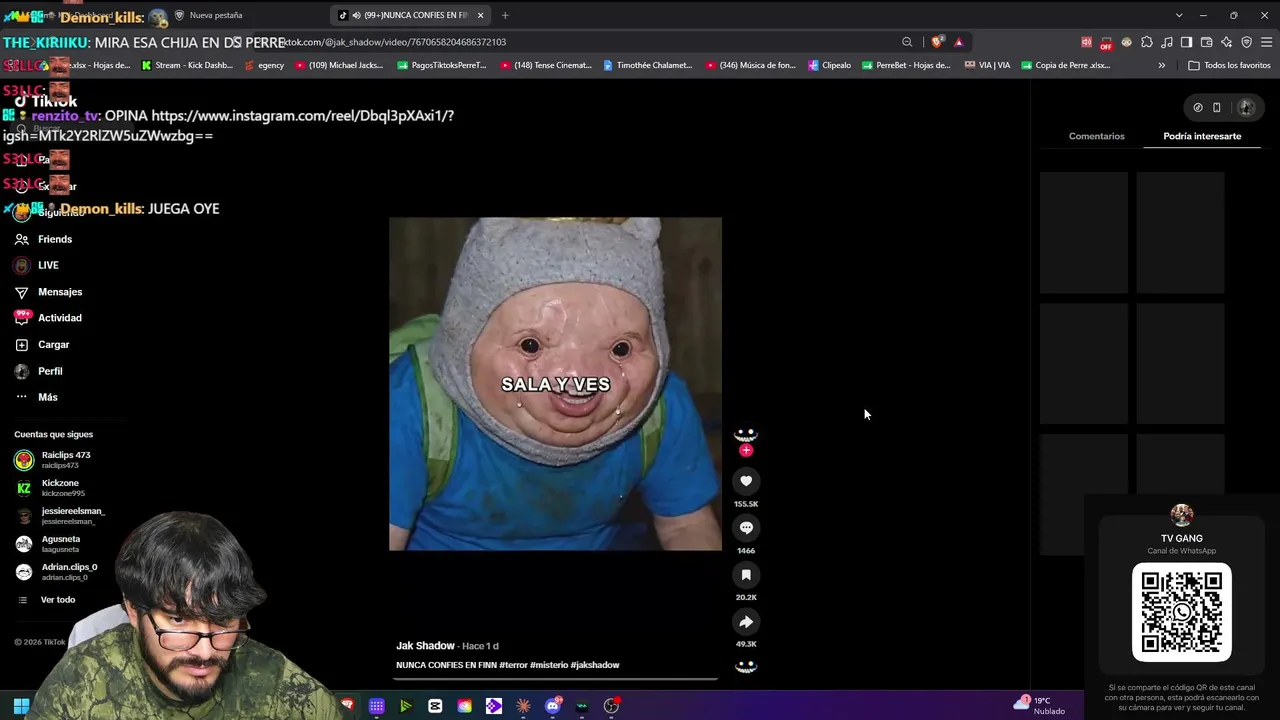
Task: Open the Jak Shadow author avatar
Action: point(746,435)
